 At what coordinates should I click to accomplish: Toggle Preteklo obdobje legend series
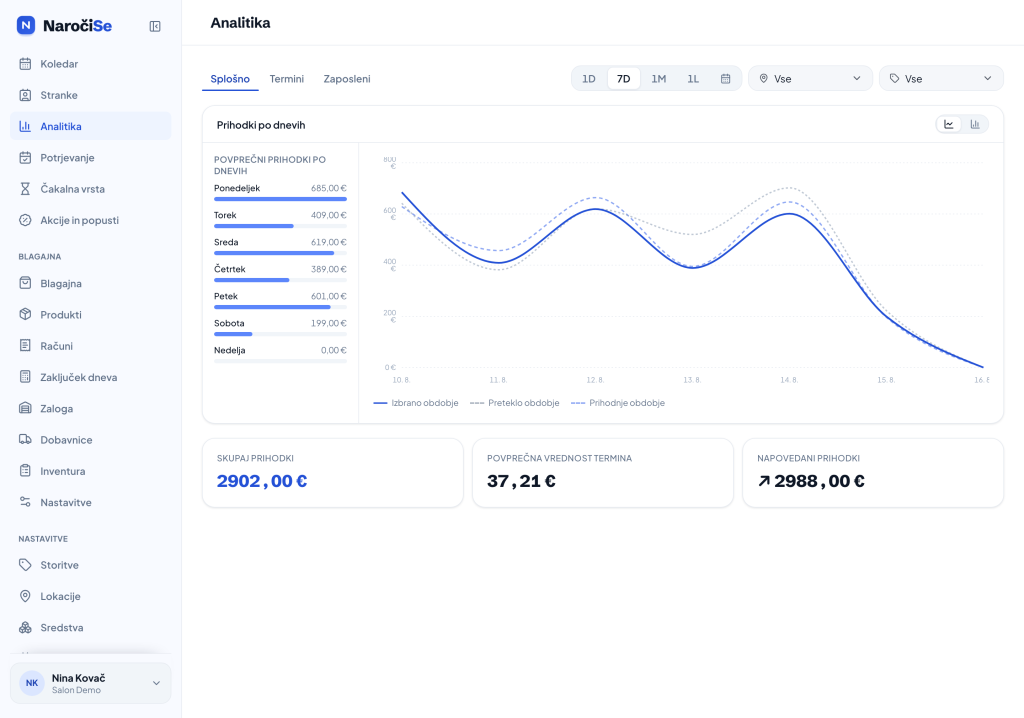point(515,403)
